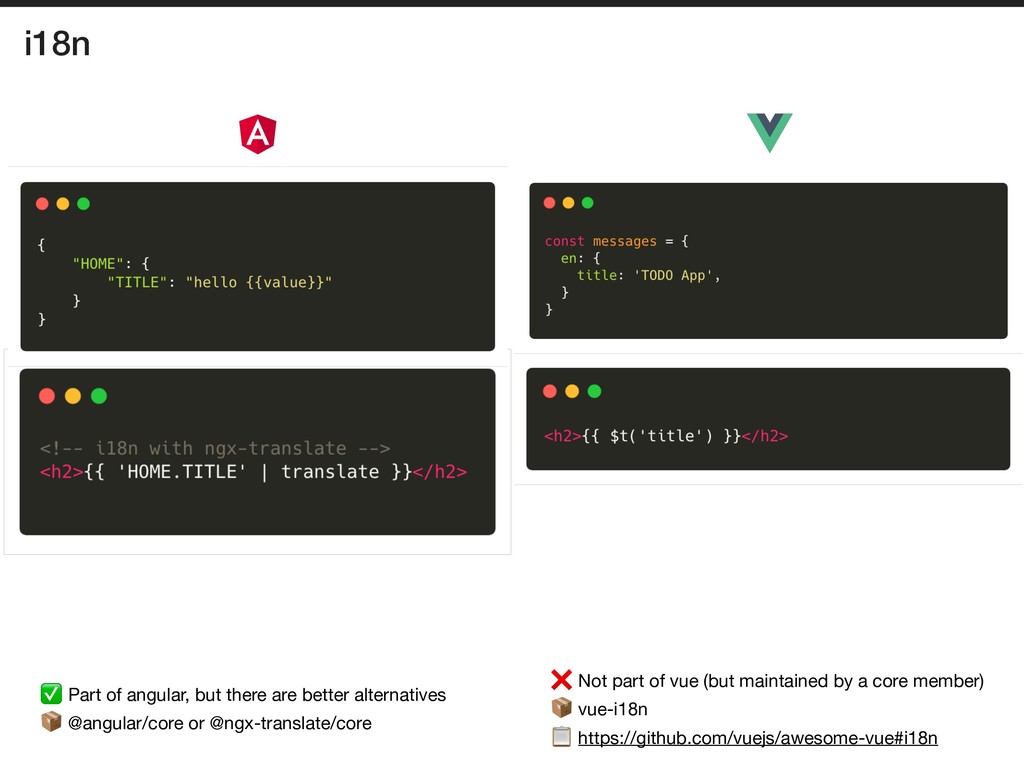Click the vue-i18n package name
Viewport: 1024px width, 768px height.
pyautogui.click(x=613, y=709)
